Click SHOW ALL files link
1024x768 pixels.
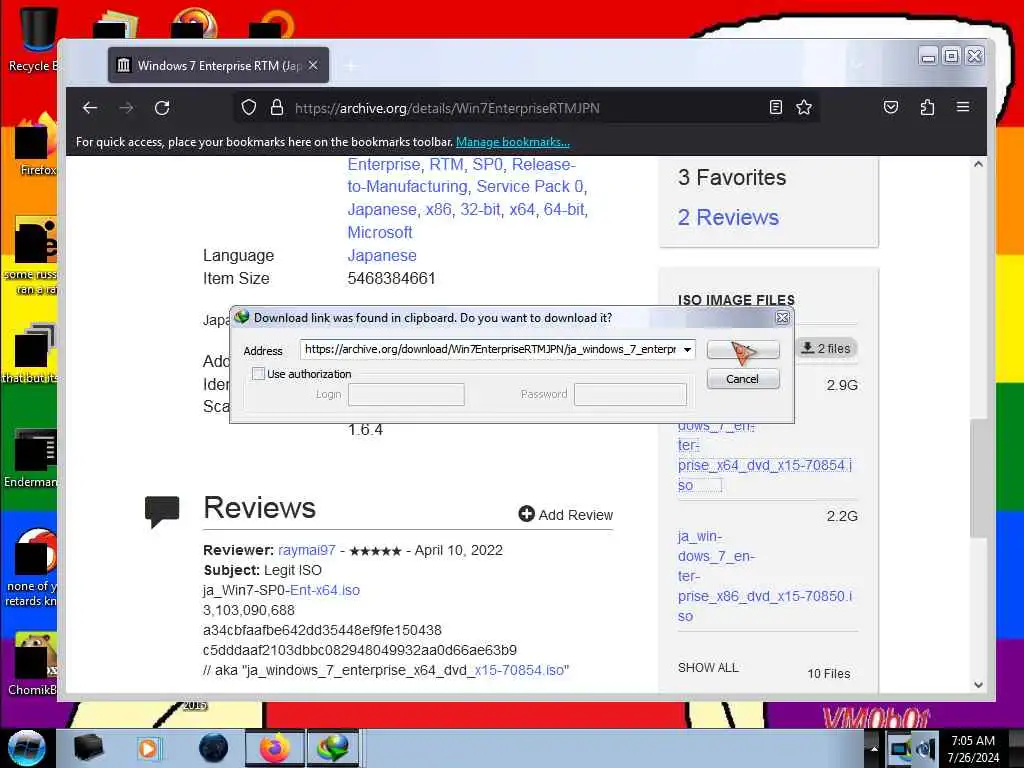pyautogui.click(x=708, y=667)
